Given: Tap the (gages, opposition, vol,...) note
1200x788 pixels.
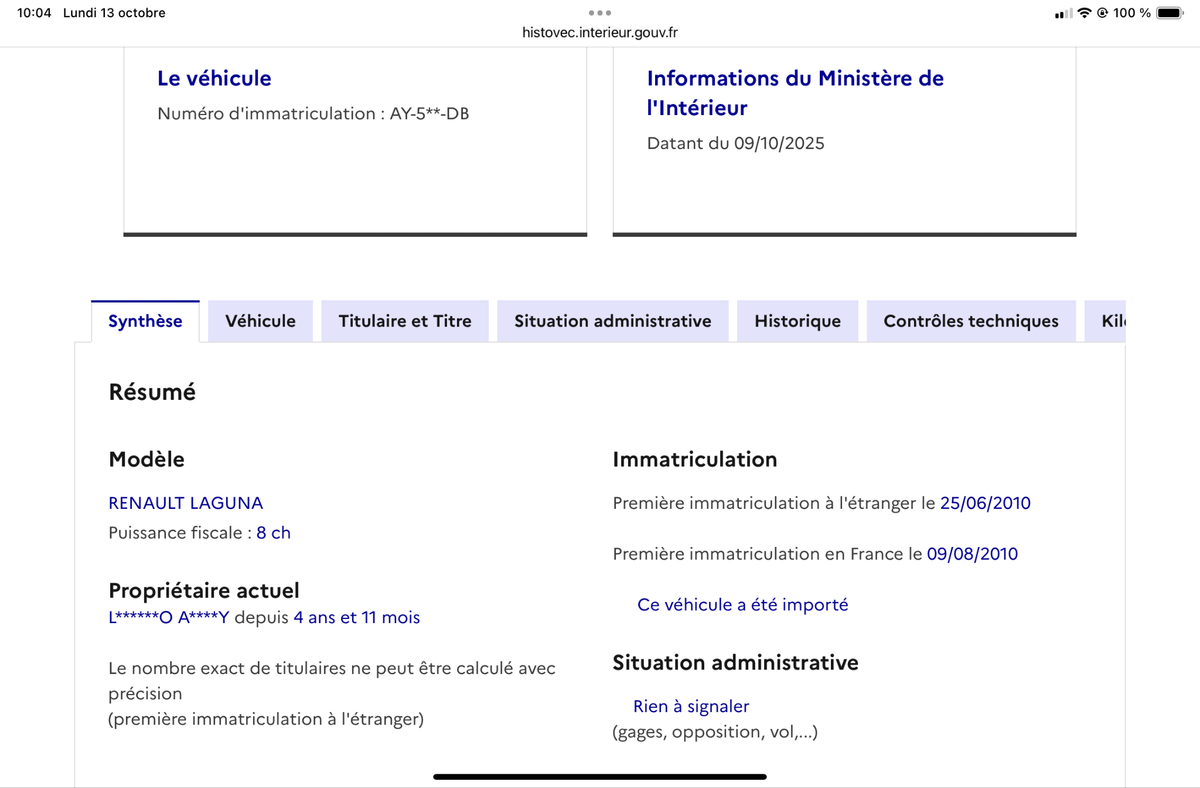Looking at the screenshot, I should [x=715, y=732].
